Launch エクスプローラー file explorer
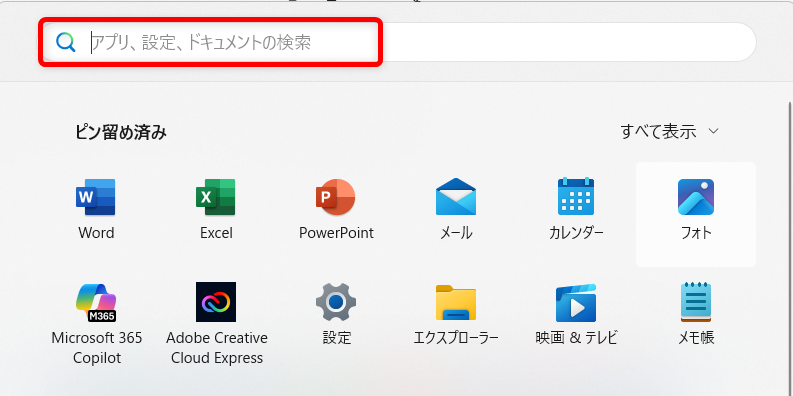 [456, 314]
